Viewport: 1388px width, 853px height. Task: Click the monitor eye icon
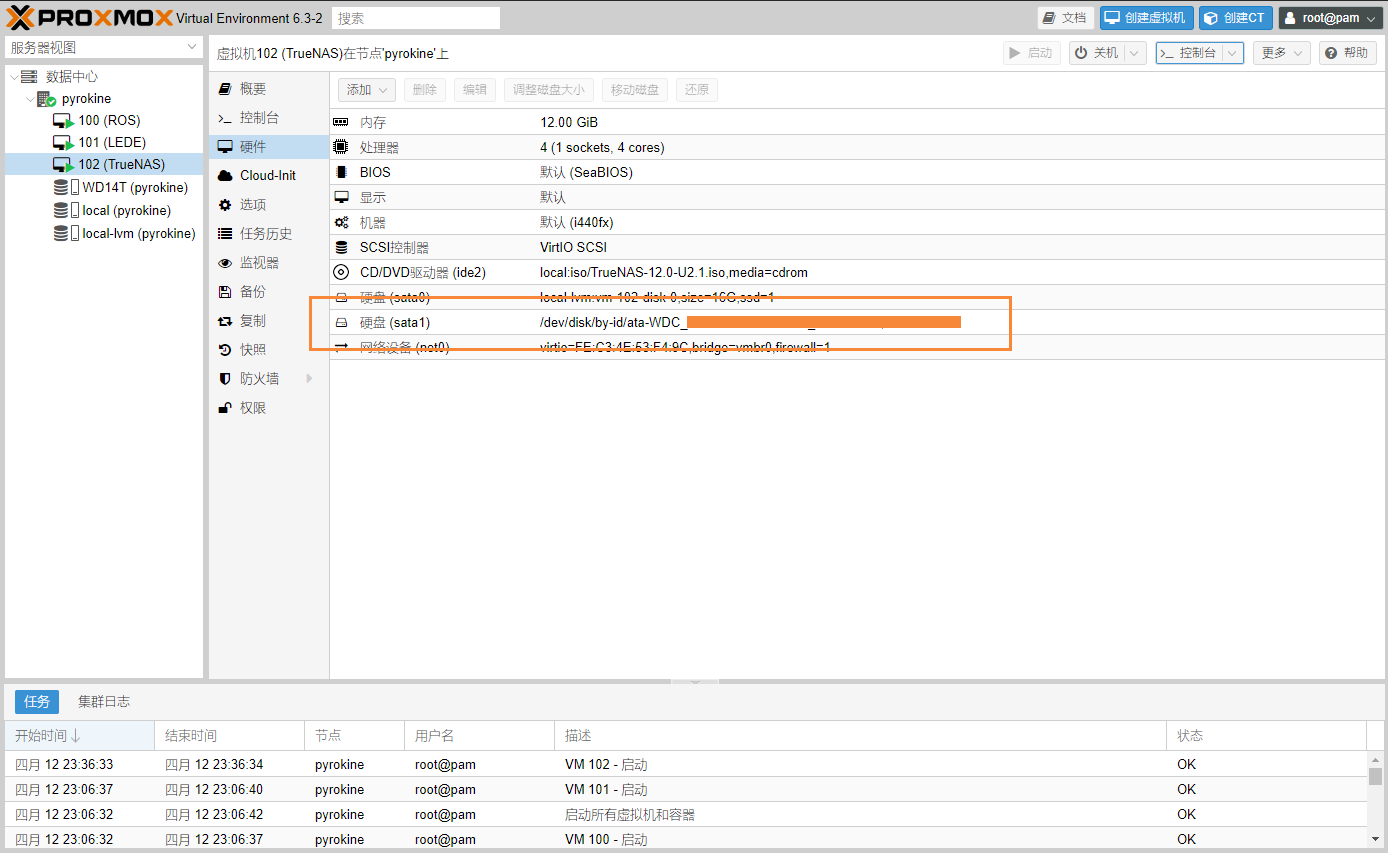click(225, 263)
